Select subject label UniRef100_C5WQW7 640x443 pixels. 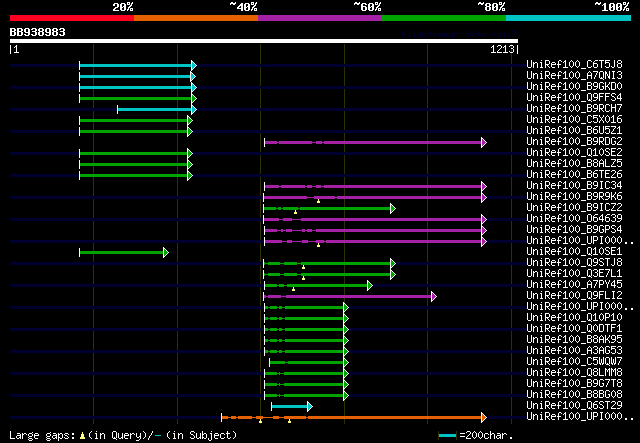[x=574, y=362]
